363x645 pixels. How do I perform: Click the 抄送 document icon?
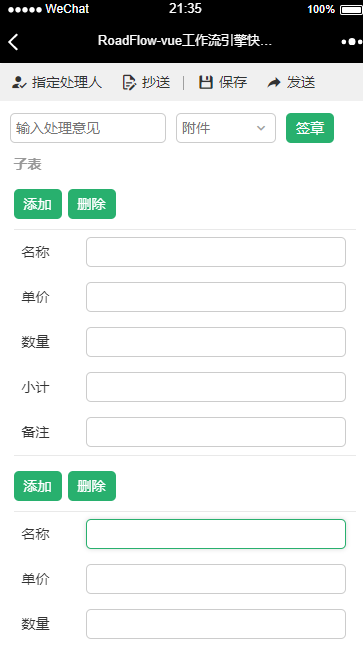click(129, 82)
